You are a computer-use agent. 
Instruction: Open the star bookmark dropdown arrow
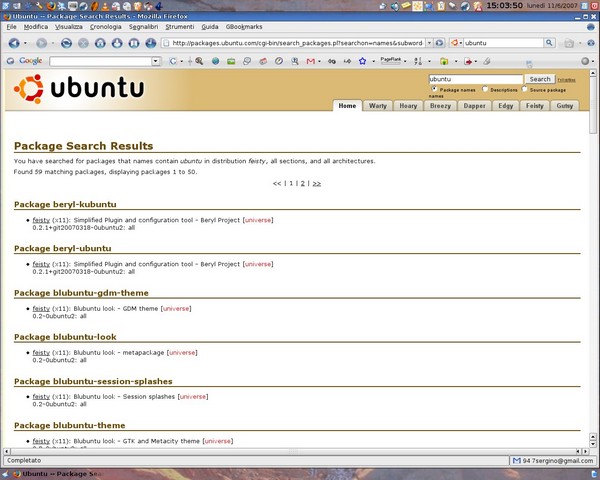click(x=373, y=61)
